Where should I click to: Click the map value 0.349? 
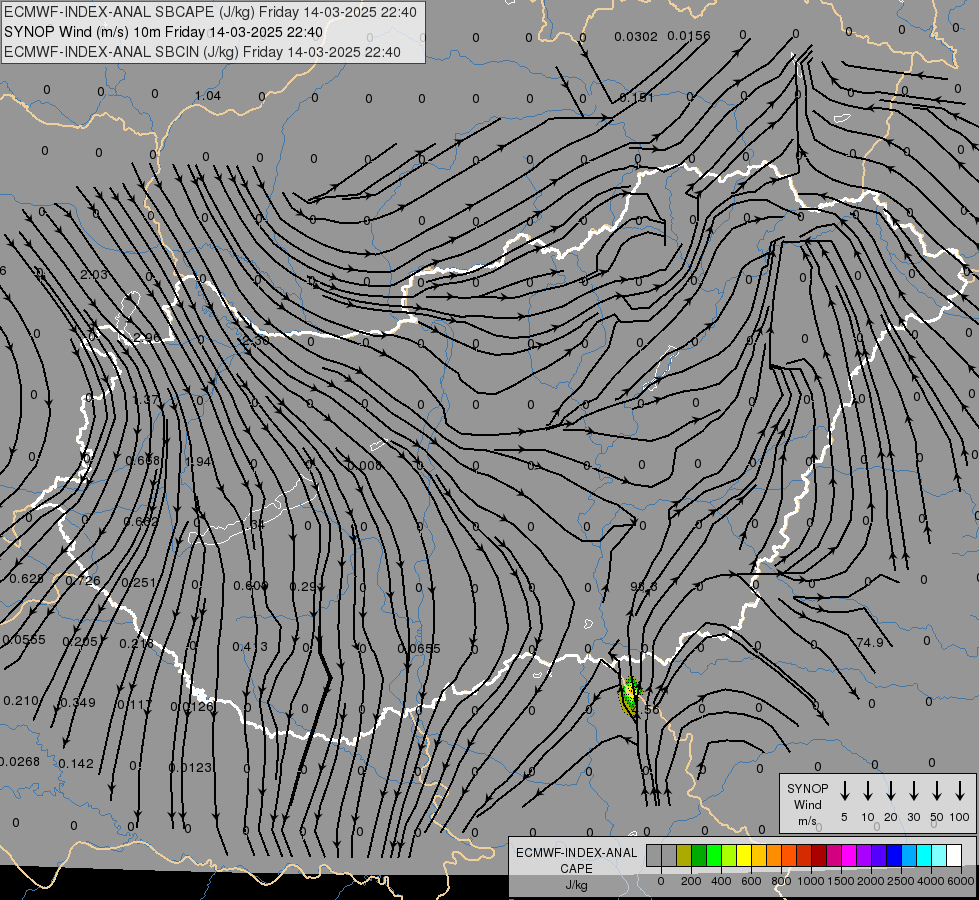77,703
